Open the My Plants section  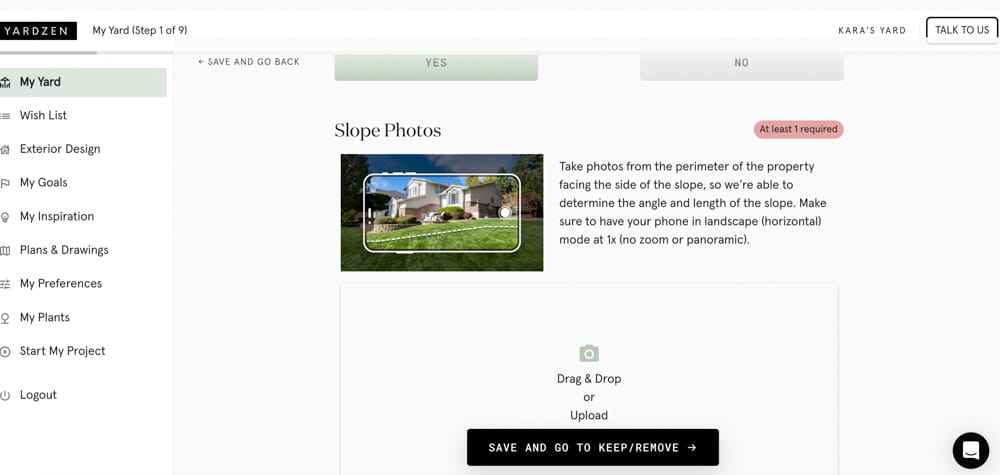45,317
